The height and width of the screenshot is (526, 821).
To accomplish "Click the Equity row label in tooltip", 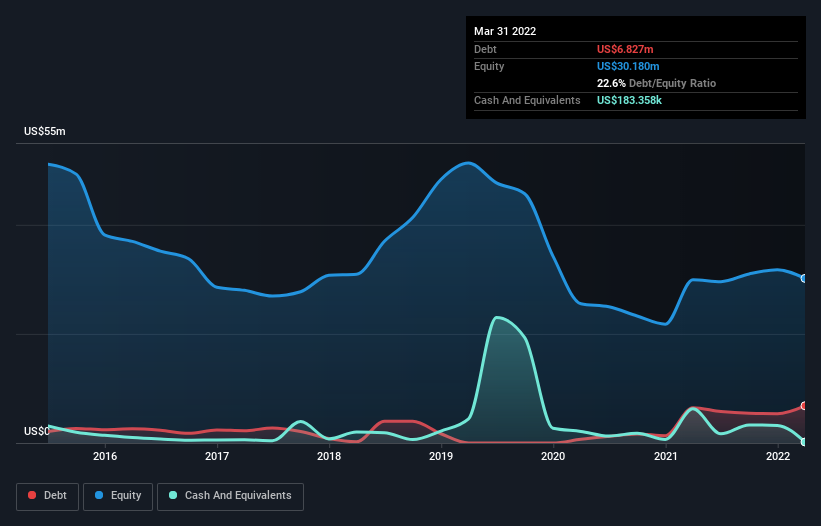I will point(489,66).
